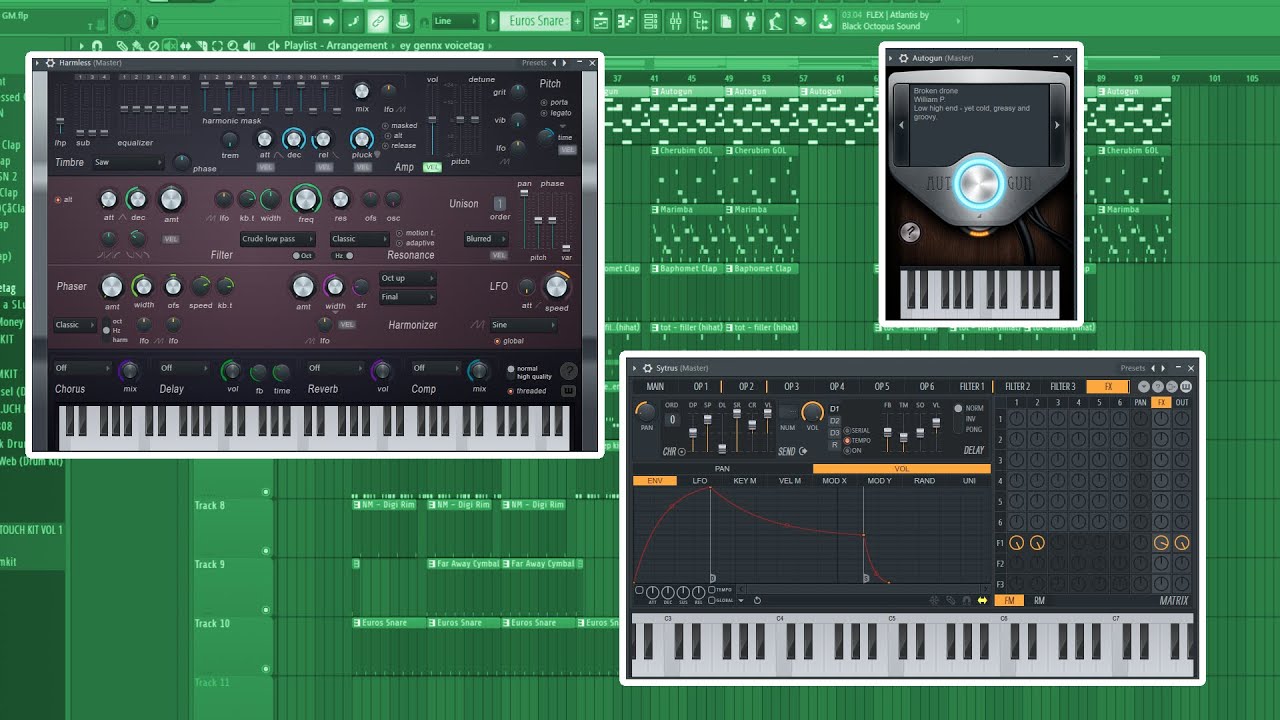Click next preset arrow in Harmless
Screen dimensions: 1280x720
[565, 62]
